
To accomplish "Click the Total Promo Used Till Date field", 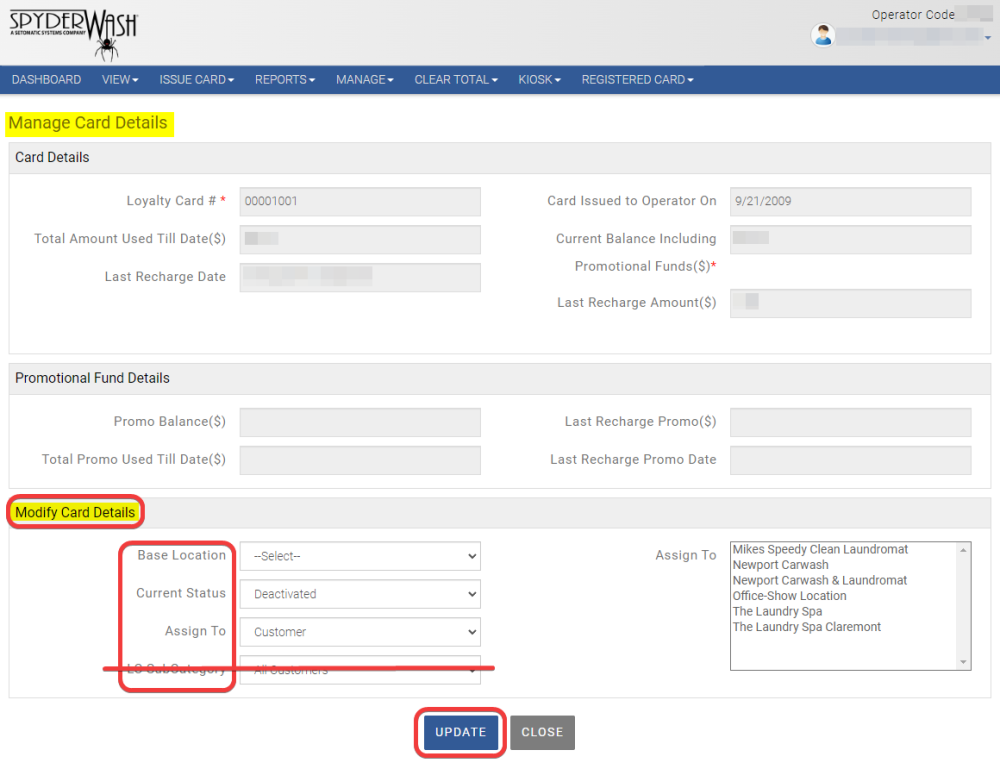I will click(x=360, y=460).
